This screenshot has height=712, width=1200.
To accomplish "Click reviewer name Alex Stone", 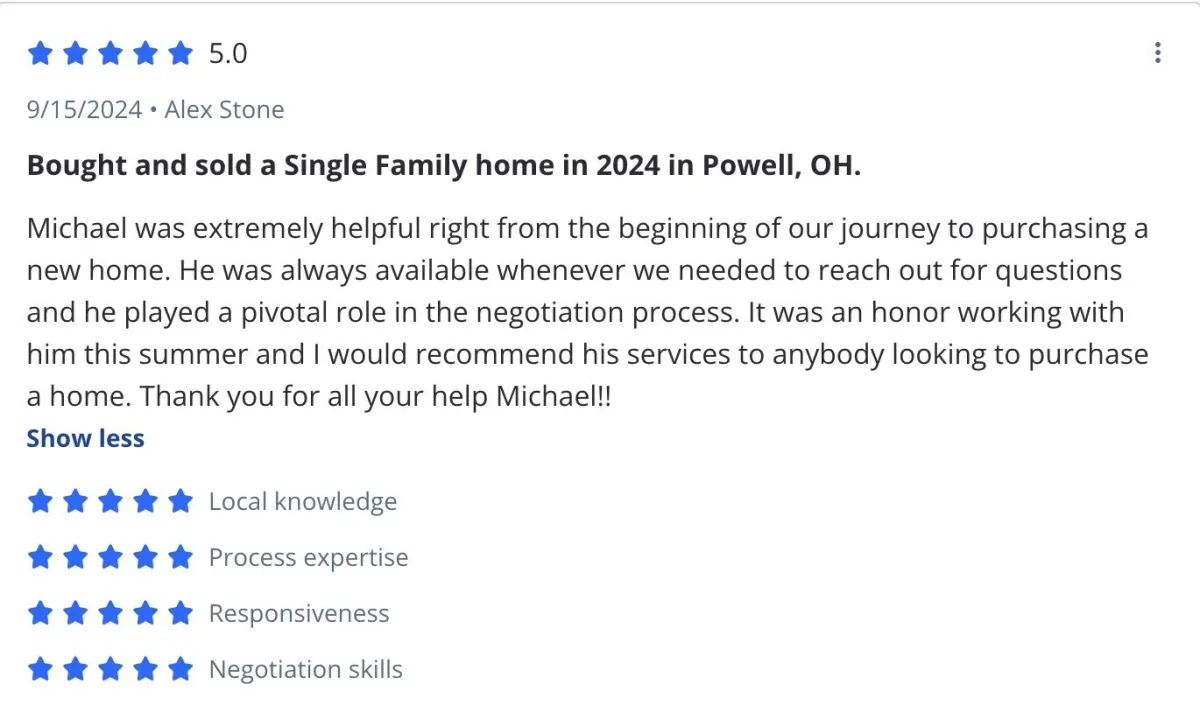I will (224, 109).
